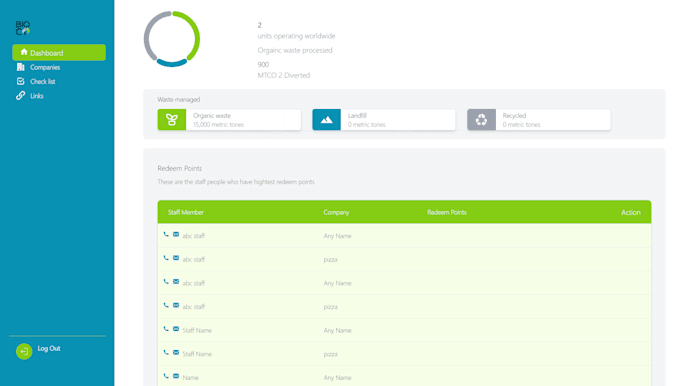Click the Landfill mountain icon

pyautogui.click(x=327, y=120)
